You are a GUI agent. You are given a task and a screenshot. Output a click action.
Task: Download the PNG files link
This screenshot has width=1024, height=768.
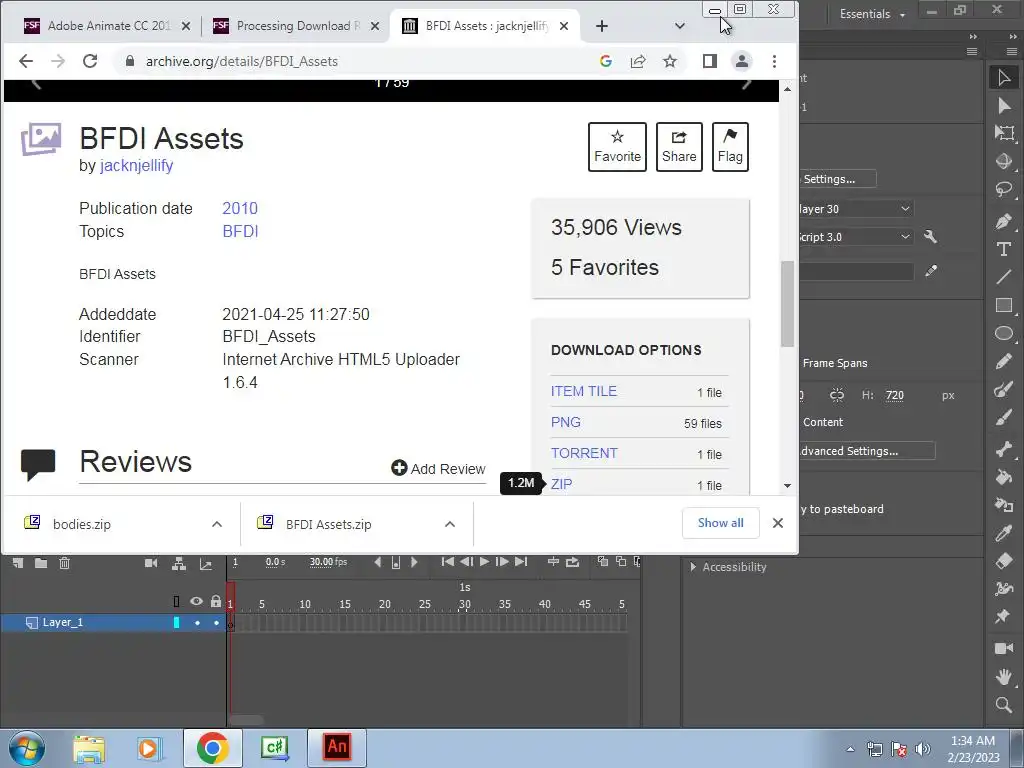point(566,423)
